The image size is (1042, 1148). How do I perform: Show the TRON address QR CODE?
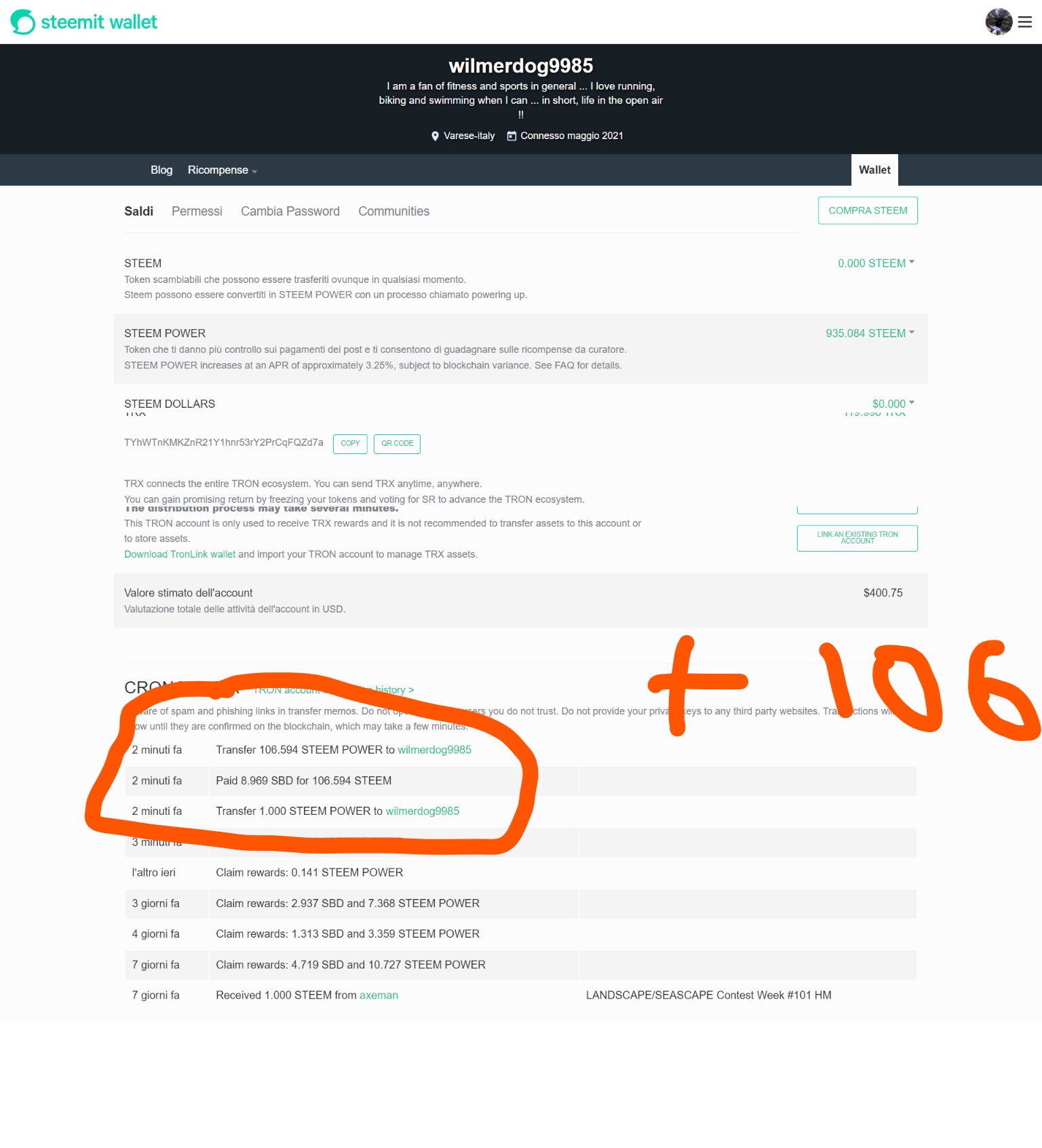click(x=397, y=444)
